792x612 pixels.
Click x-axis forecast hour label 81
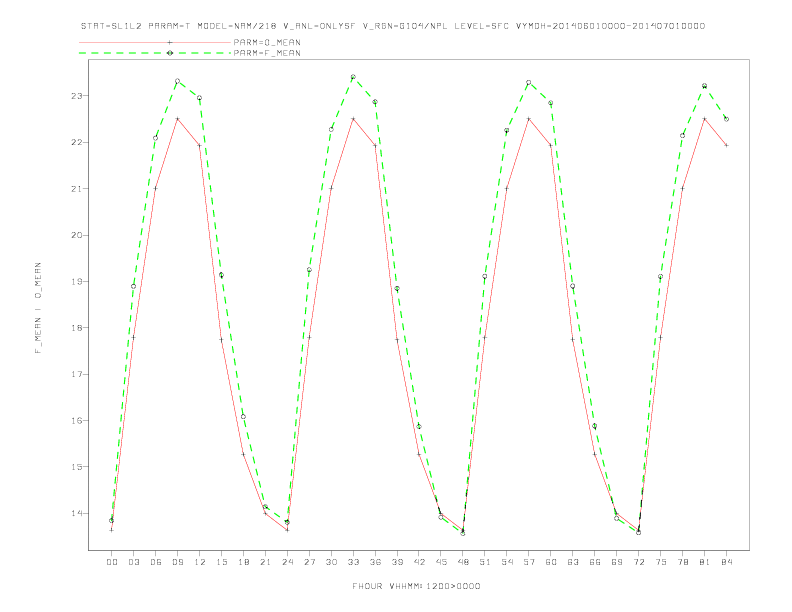coord(705,562)
